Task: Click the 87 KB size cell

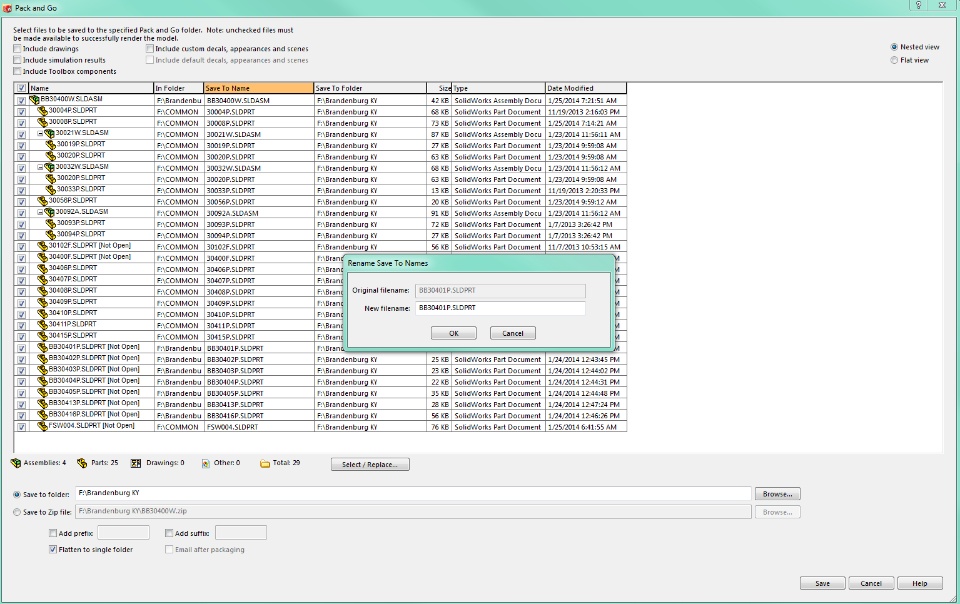Action: click(440, 134)
